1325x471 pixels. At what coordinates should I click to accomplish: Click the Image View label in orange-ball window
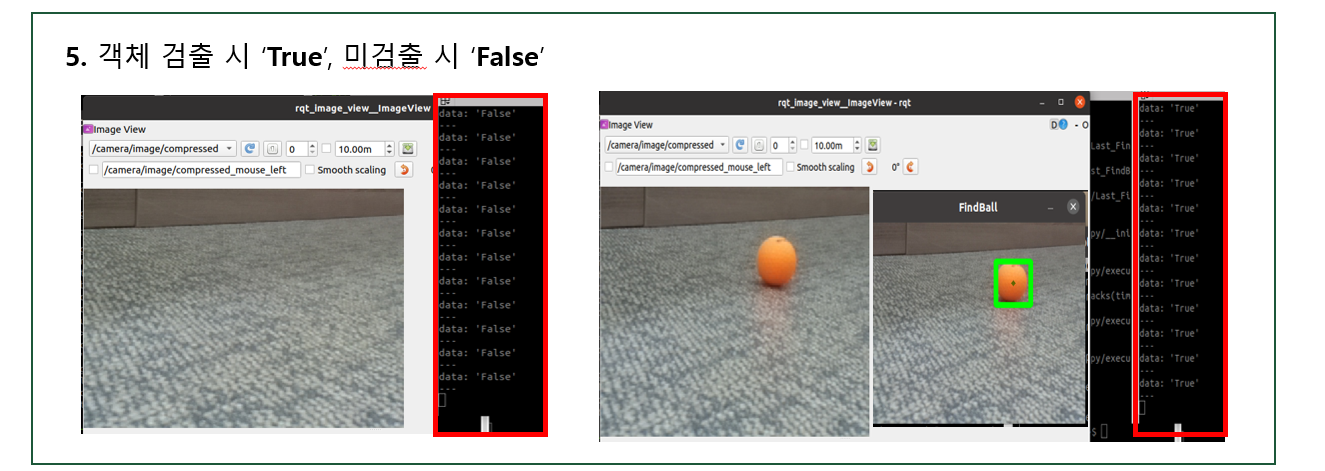click(x=631, y=125)
